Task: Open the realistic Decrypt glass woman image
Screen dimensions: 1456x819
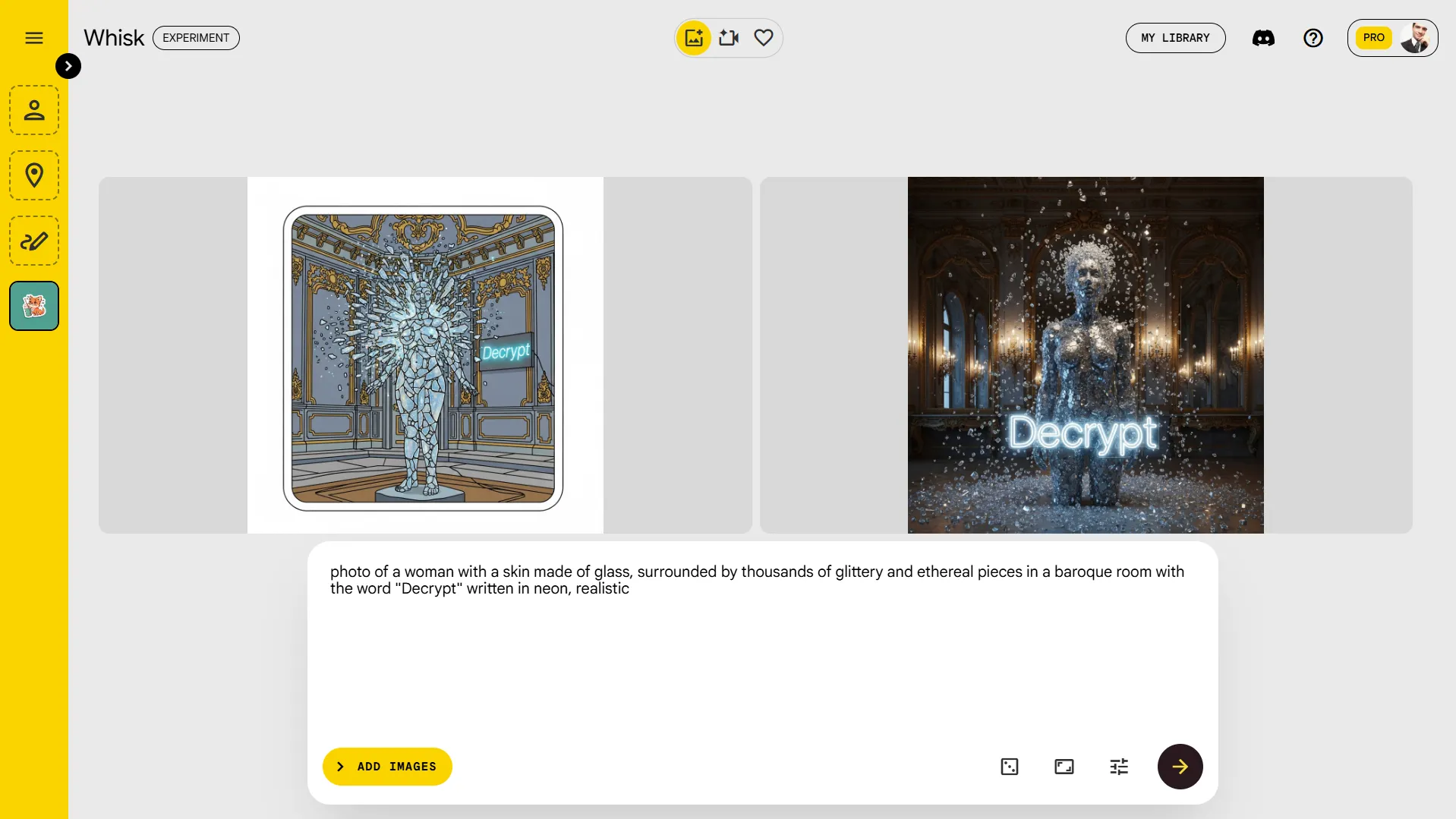Action: tap(1086, 355)
